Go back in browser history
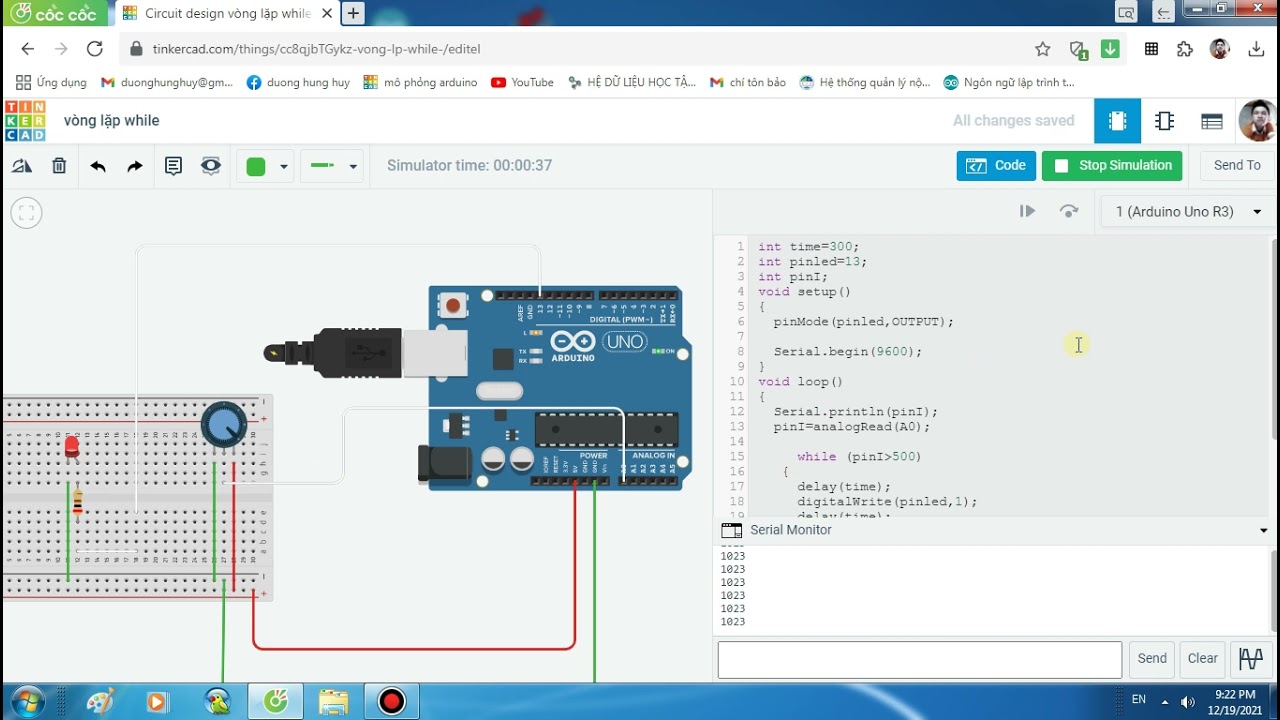The height and width of the screenshot is (720, 1280). pyautogui.click(x=27, y=49)
